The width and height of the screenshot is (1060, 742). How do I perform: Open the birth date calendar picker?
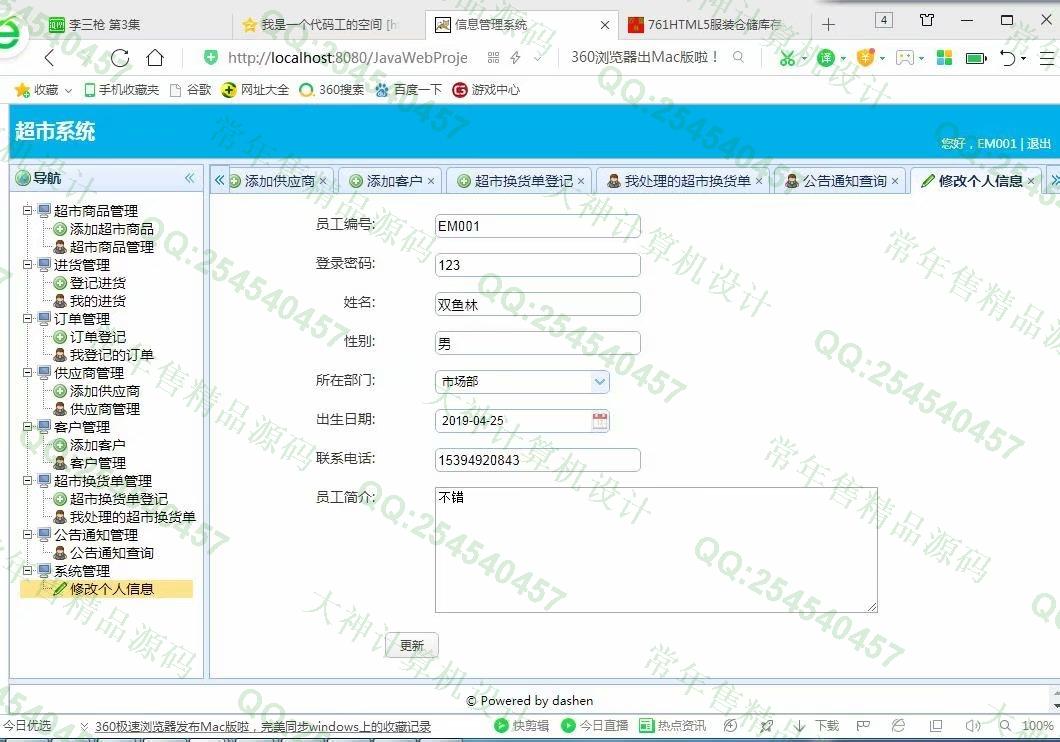point(600,421)
